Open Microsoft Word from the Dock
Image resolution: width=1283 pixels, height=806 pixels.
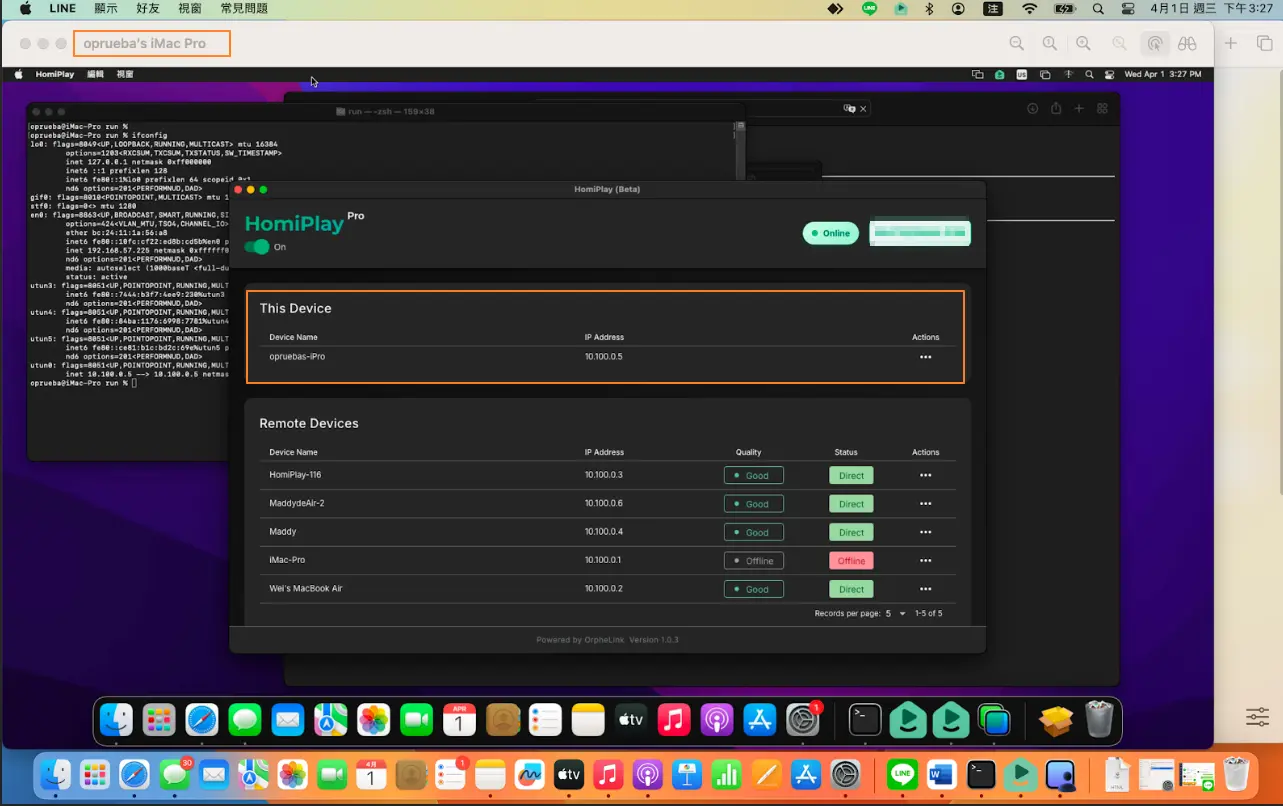[942, 774]
